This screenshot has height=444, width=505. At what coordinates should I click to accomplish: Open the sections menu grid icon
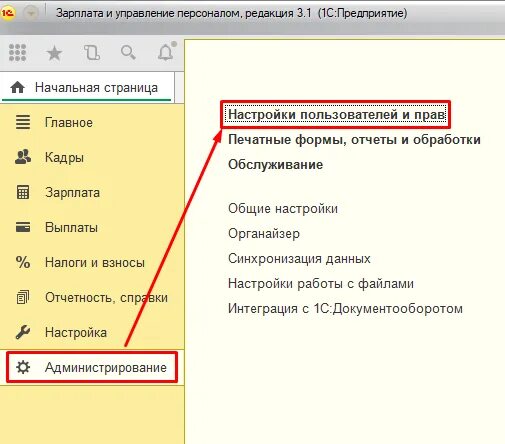pyautogui.click(x=17, y=53)
